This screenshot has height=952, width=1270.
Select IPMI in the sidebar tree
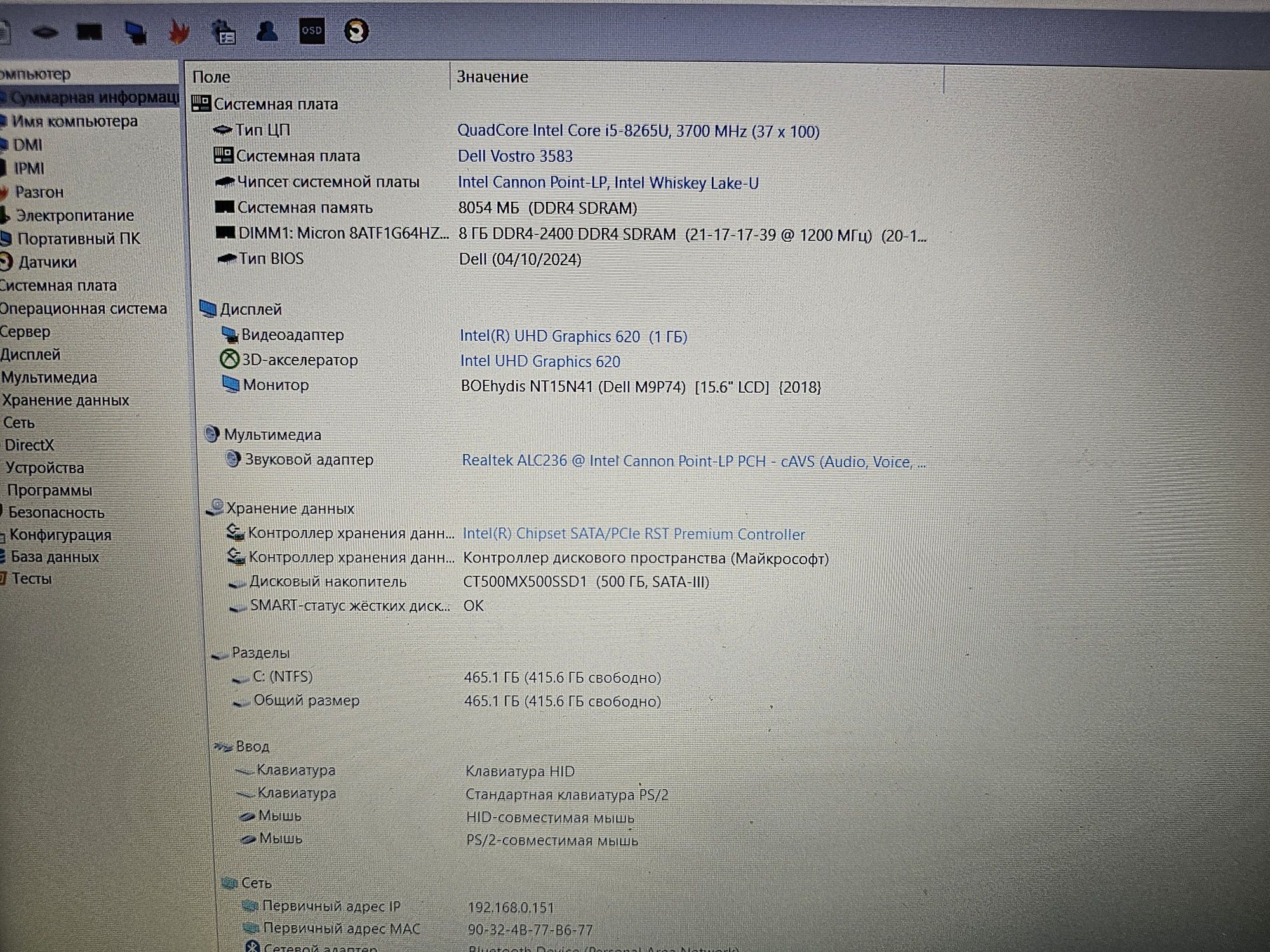coord(29,168)
